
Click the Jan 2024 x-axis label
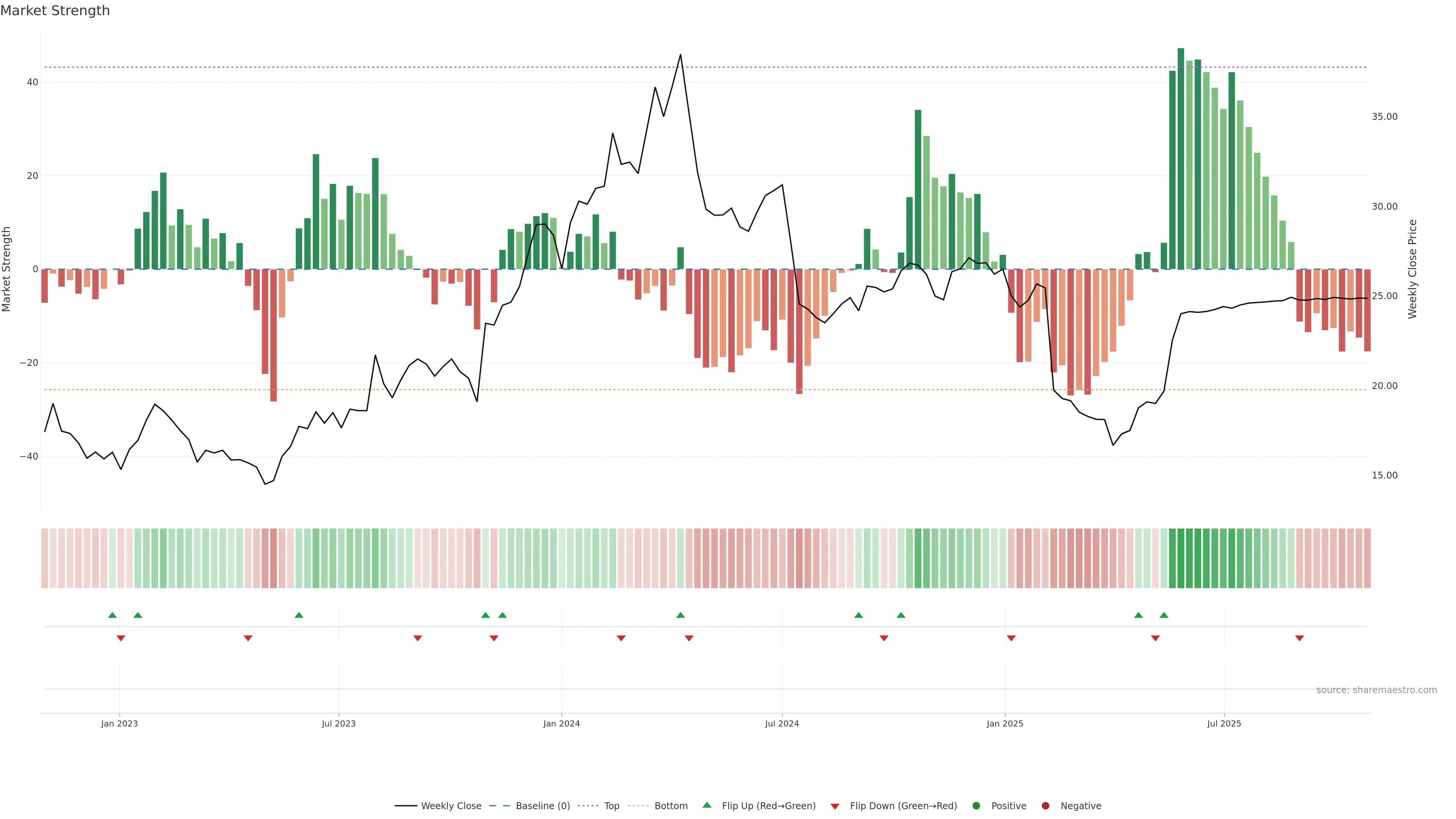561,723
